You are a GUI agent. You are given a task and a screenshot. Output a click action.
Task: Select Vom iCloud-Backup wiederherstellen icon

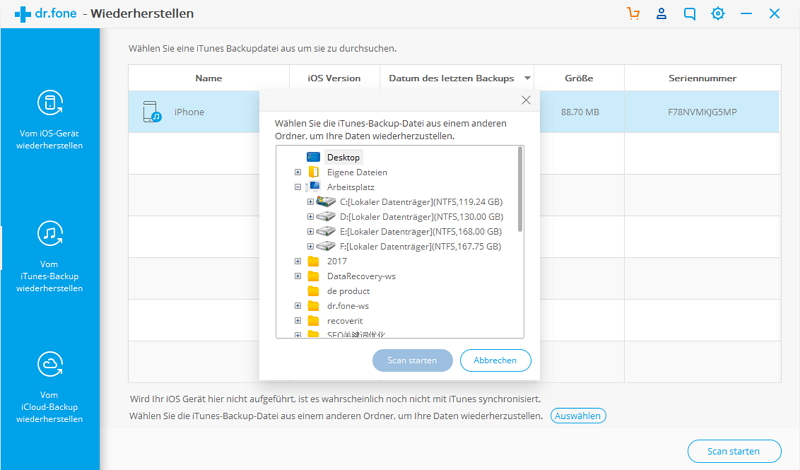[49, 364]
